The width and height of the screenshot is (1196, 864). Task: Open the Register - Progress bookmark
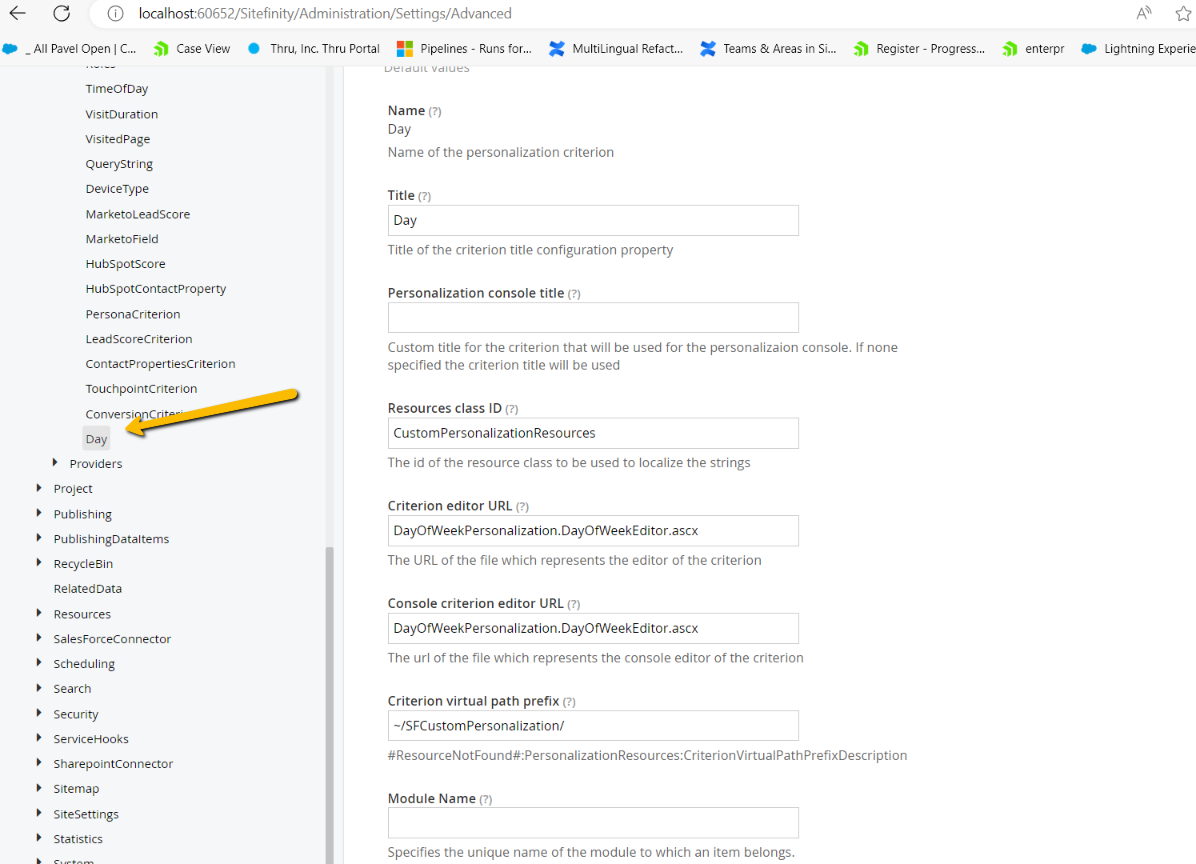pyautogui.click(x=919, y=49)
